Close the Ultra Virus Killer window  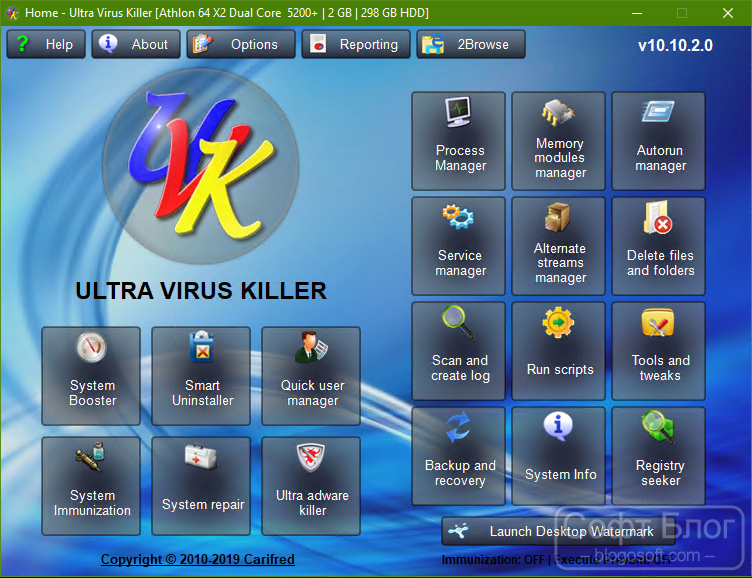728,13
